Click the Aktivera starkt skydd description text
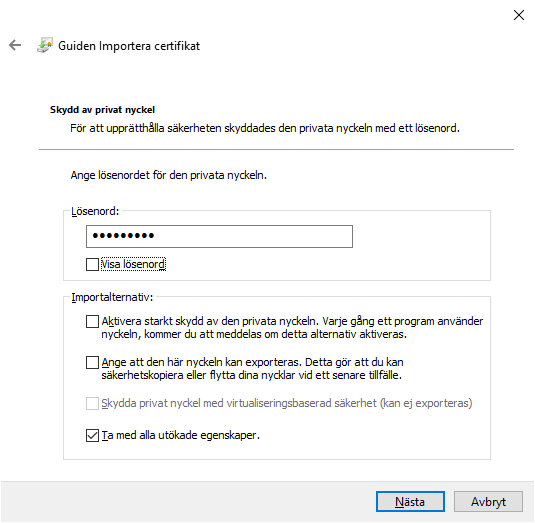The height and width of the screenshot is (523, 535). 292,328
